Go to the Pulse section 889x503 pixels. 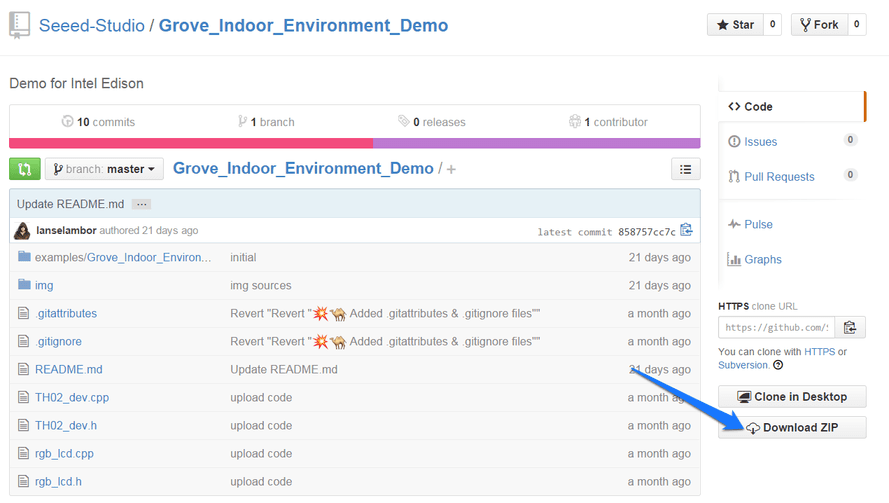point(758,224)
